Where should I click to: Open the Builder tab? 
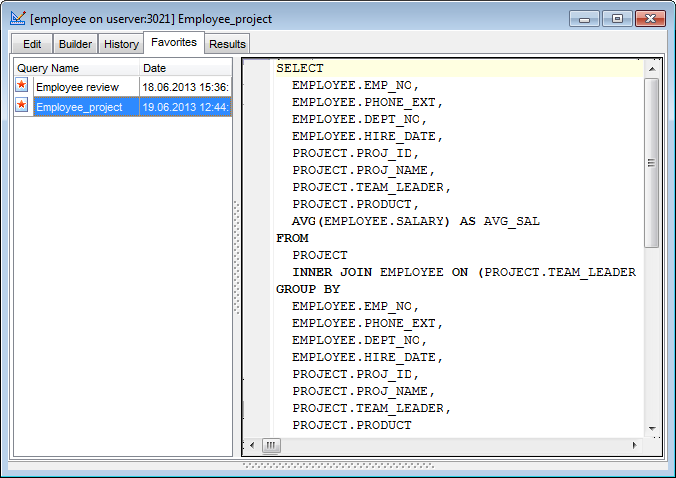point(75,44)
